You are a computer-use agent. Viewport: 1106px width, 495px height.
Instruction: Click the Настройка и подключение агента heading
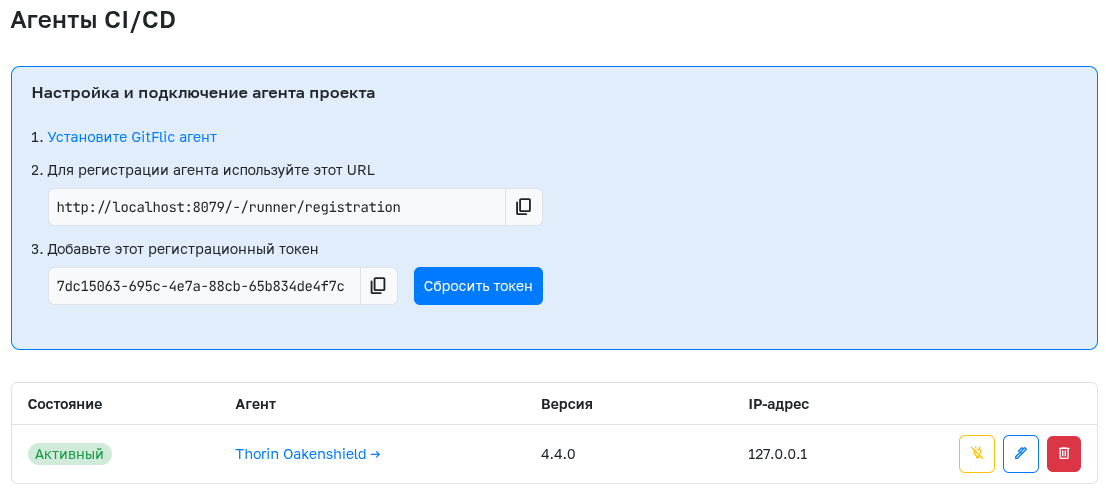point(203,93)
